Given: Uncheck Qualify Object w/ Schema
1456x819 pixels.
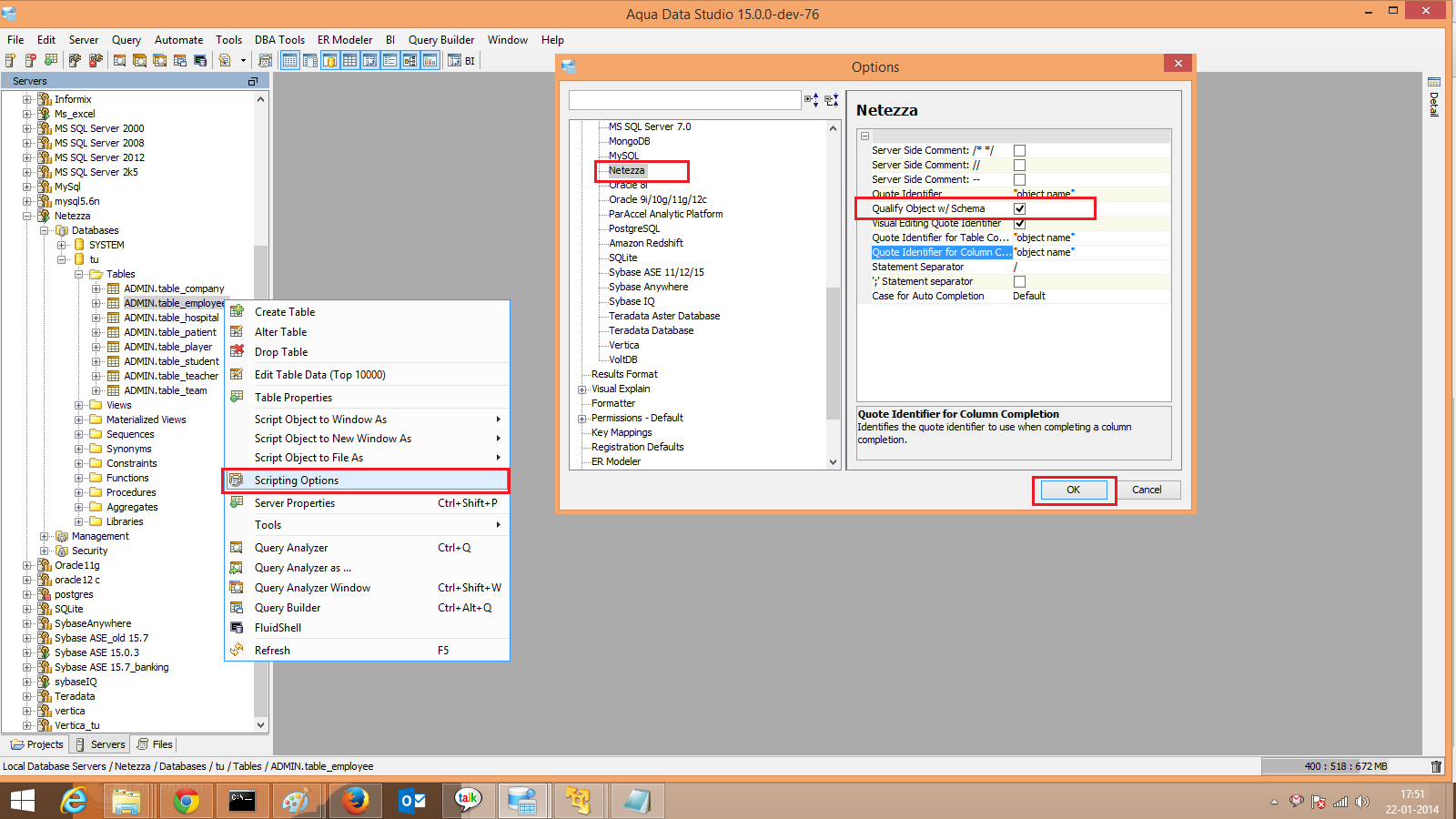Looking at the screenshot, I should point(1019,208).
